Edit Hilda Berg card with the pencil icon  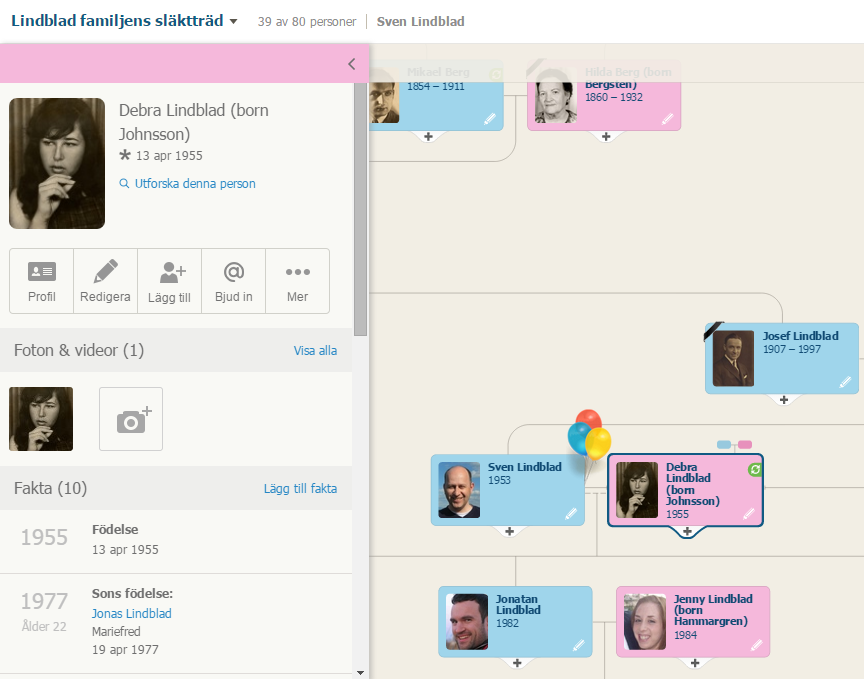coord(667,118)
